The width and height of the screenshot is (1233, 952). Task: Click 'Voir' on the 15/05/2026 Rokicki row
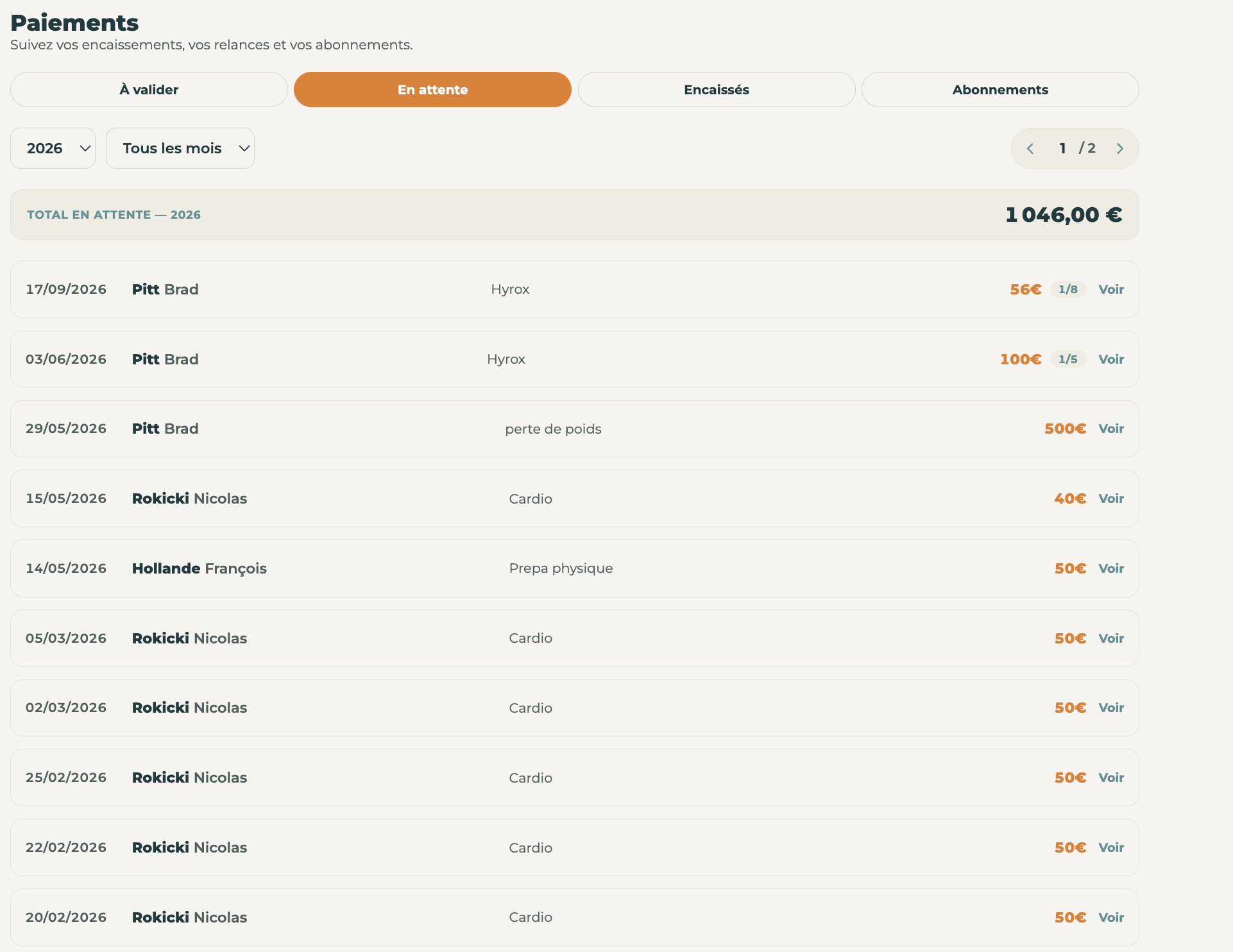[1111, 498]
